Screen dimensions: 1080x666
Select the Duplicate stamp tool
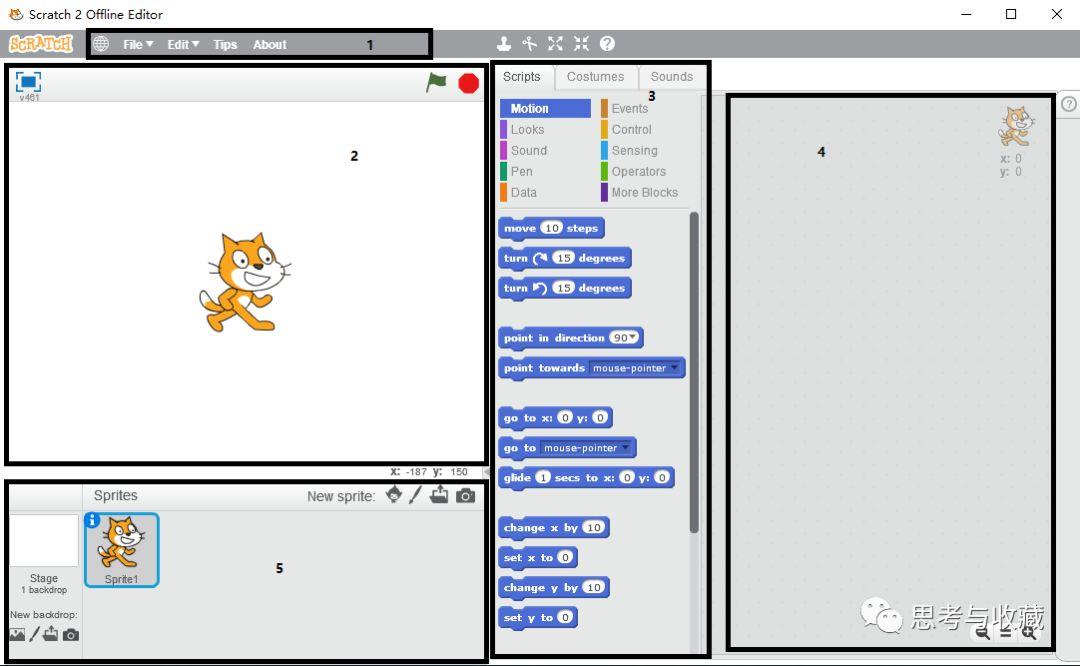click(504, 44)
